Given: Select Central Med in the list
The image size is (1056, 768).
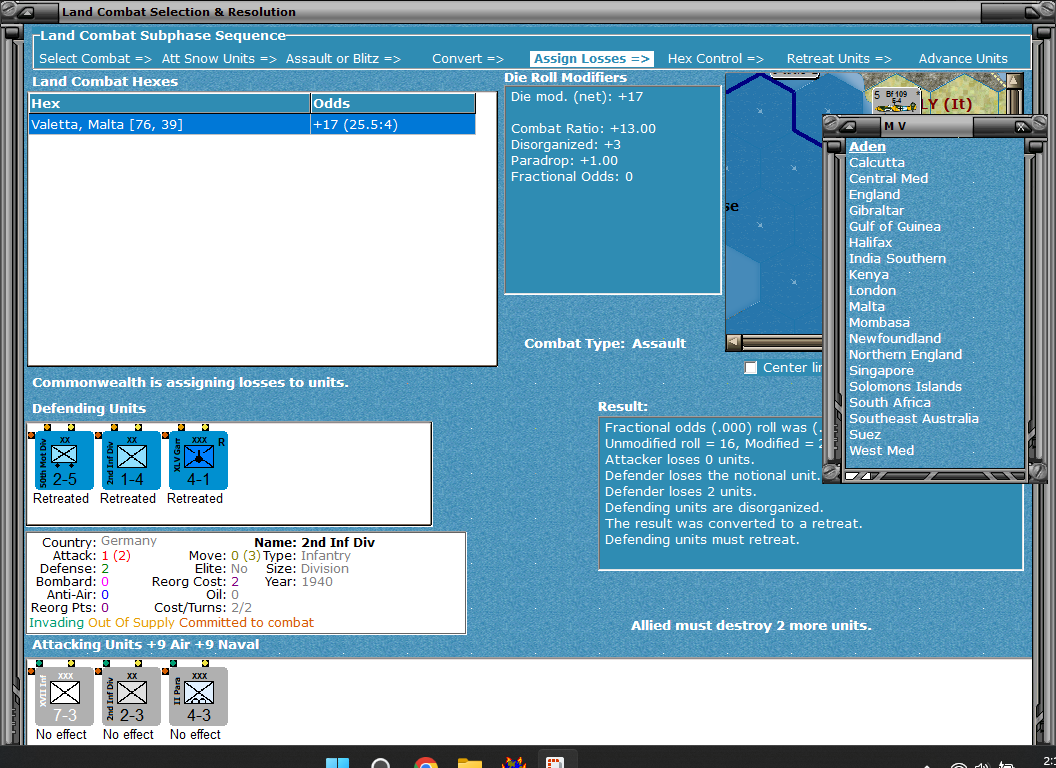Looking at the screenshot, I should (888, 179).
